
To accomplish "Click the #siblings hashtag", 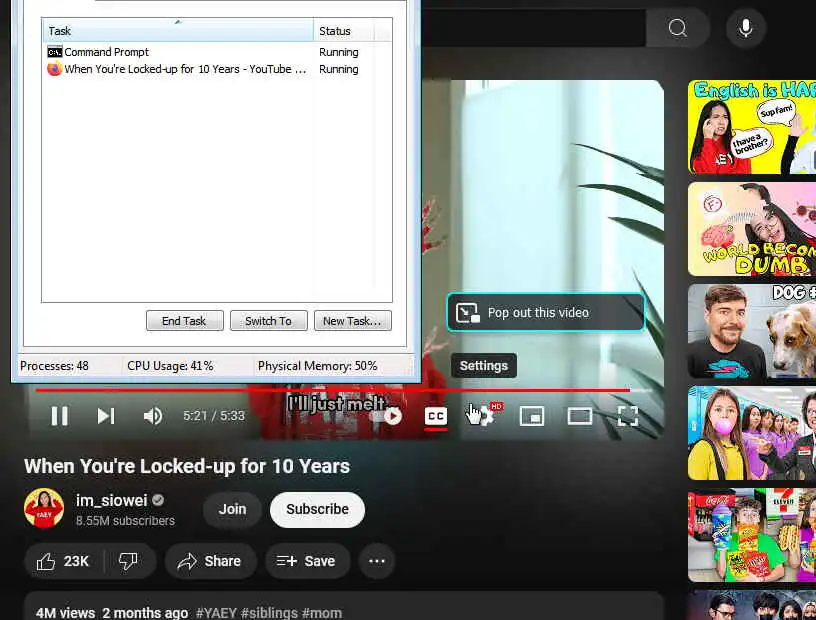I will [x=269, y=613].
